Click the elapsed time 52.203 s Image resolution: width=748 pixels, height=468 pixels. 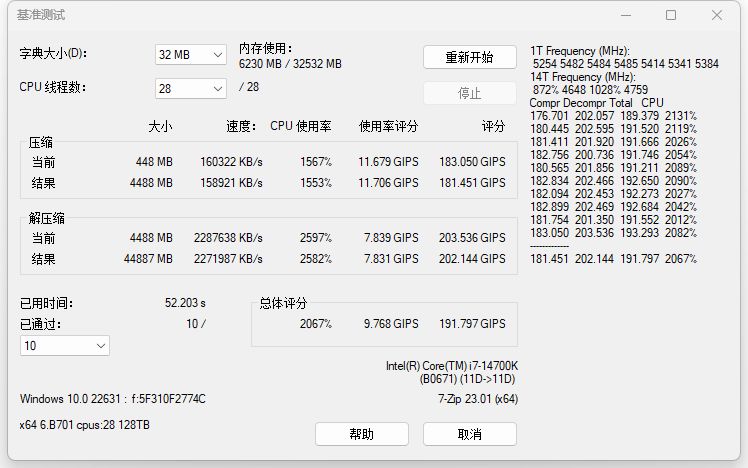click(185, 303)
